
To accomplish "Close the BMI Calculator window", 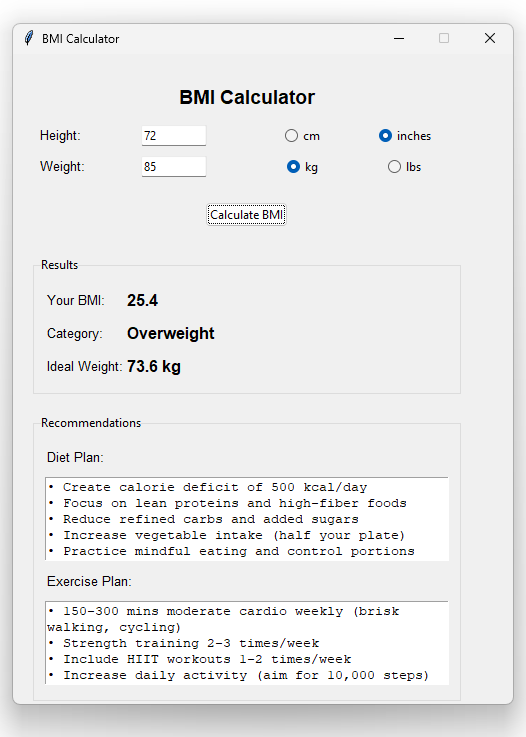I will pyautogui.click(x=490, y=38).
